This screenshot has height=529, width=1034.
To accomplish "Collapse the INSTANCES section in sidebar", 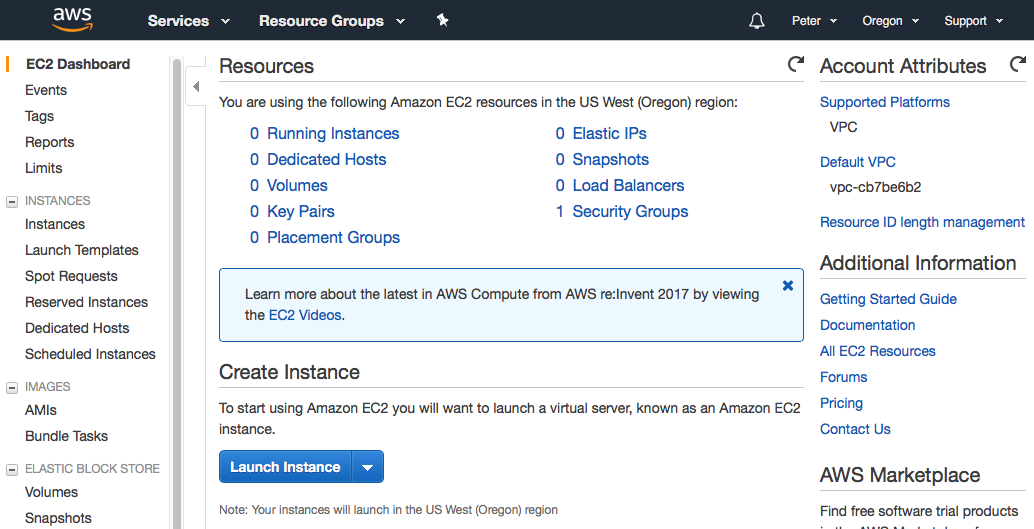I will (x=12, y=201).
